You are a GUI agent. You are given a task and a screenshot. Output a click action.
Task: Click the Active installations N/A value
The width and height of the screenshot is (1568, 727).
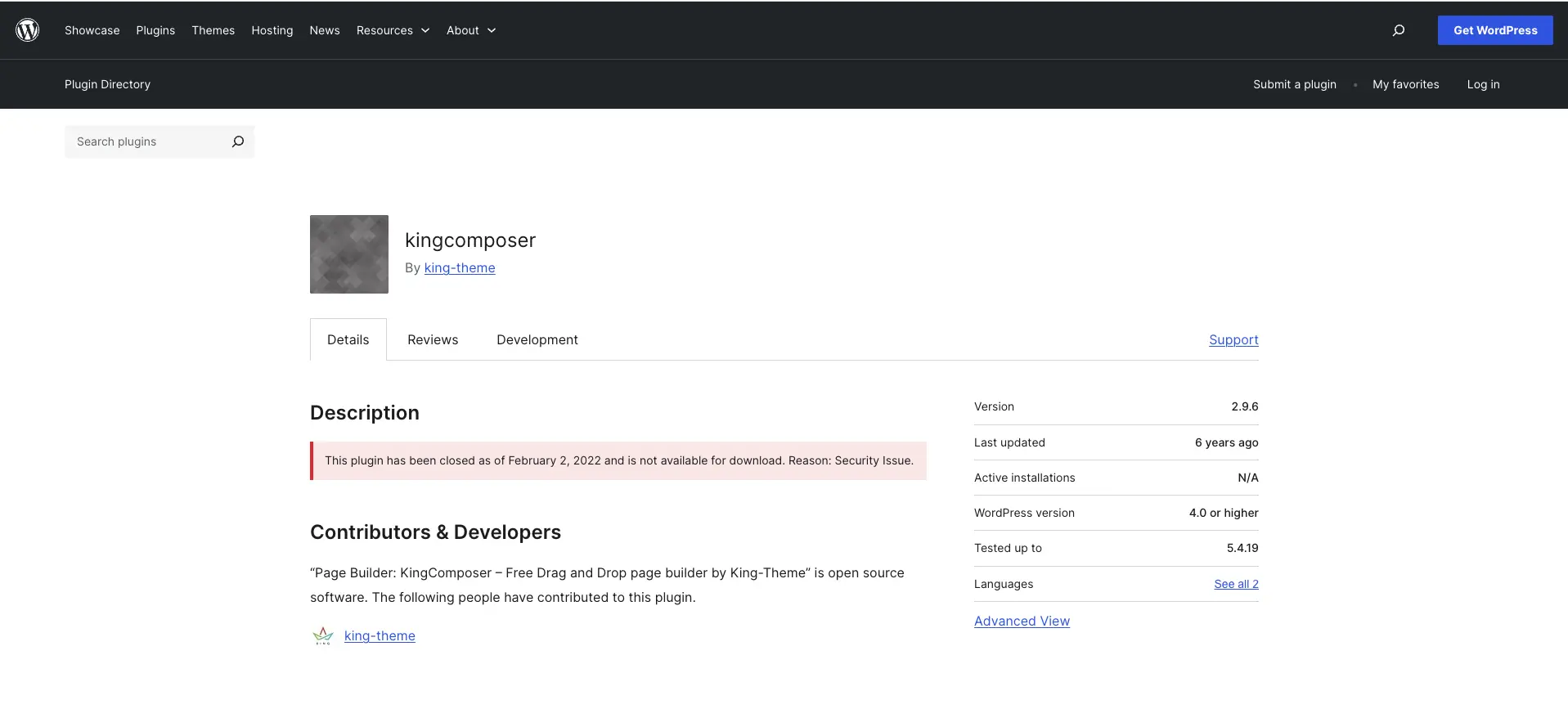[1248, 478]
